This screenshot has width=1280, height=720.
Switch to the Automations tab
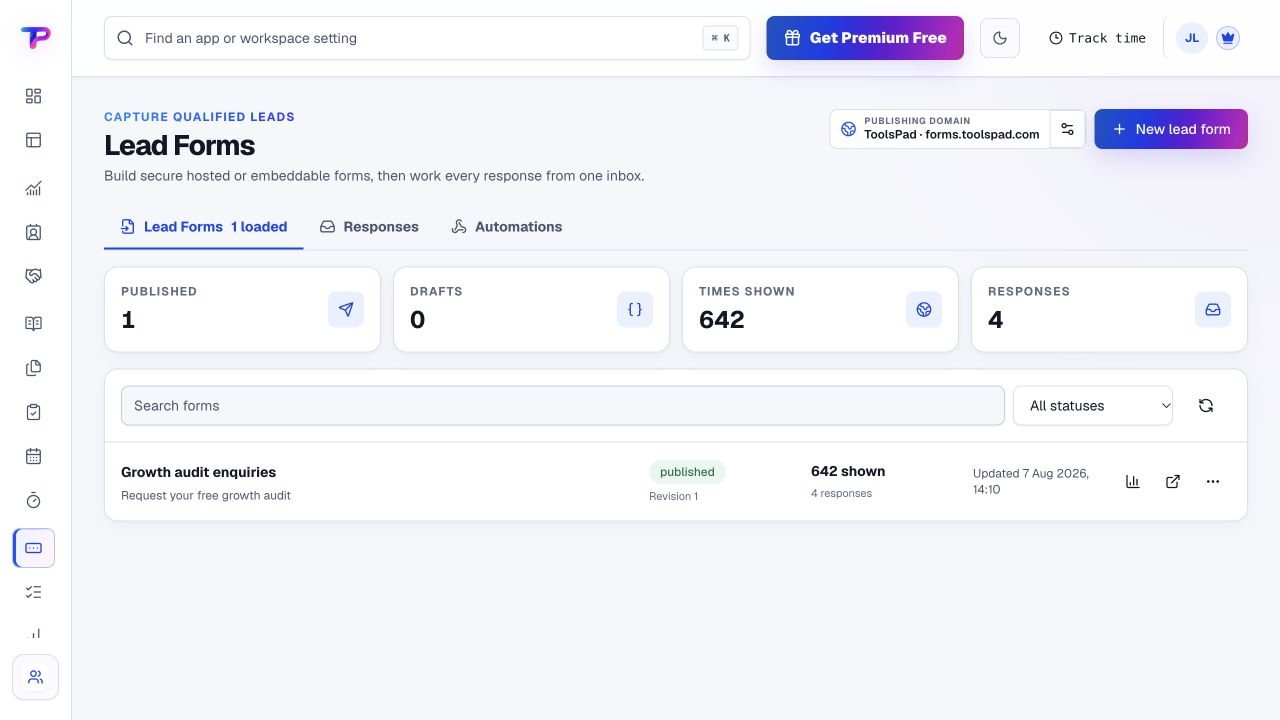tap(507, 227)
